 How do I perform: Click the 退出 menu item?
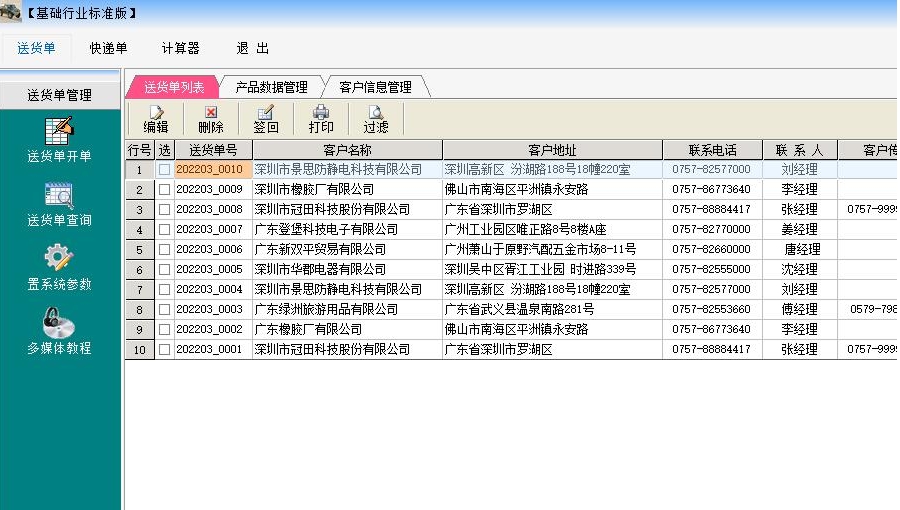(x=253, y=48)
